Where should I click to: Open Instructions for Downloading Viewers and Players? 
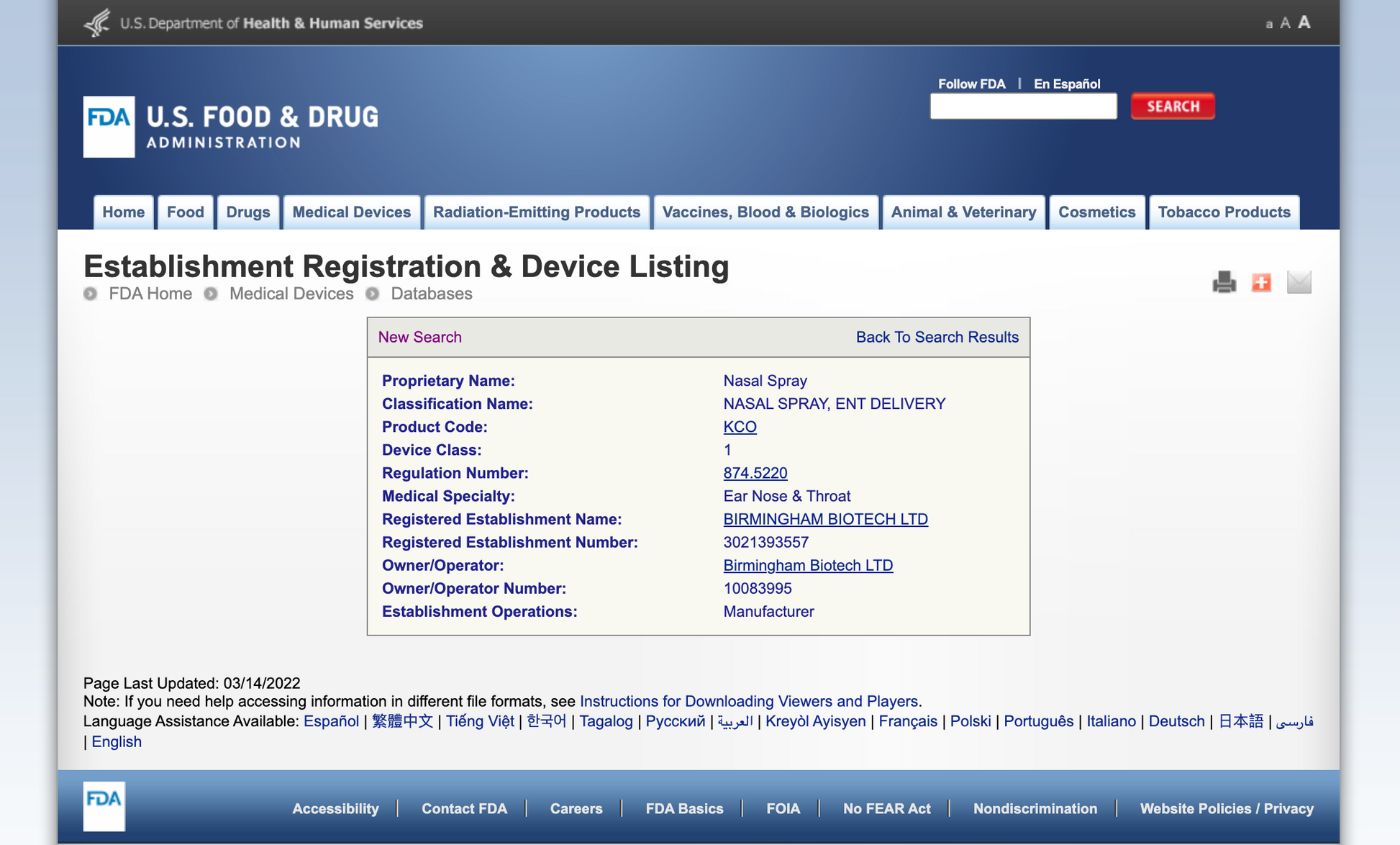(x=749, y=701)
